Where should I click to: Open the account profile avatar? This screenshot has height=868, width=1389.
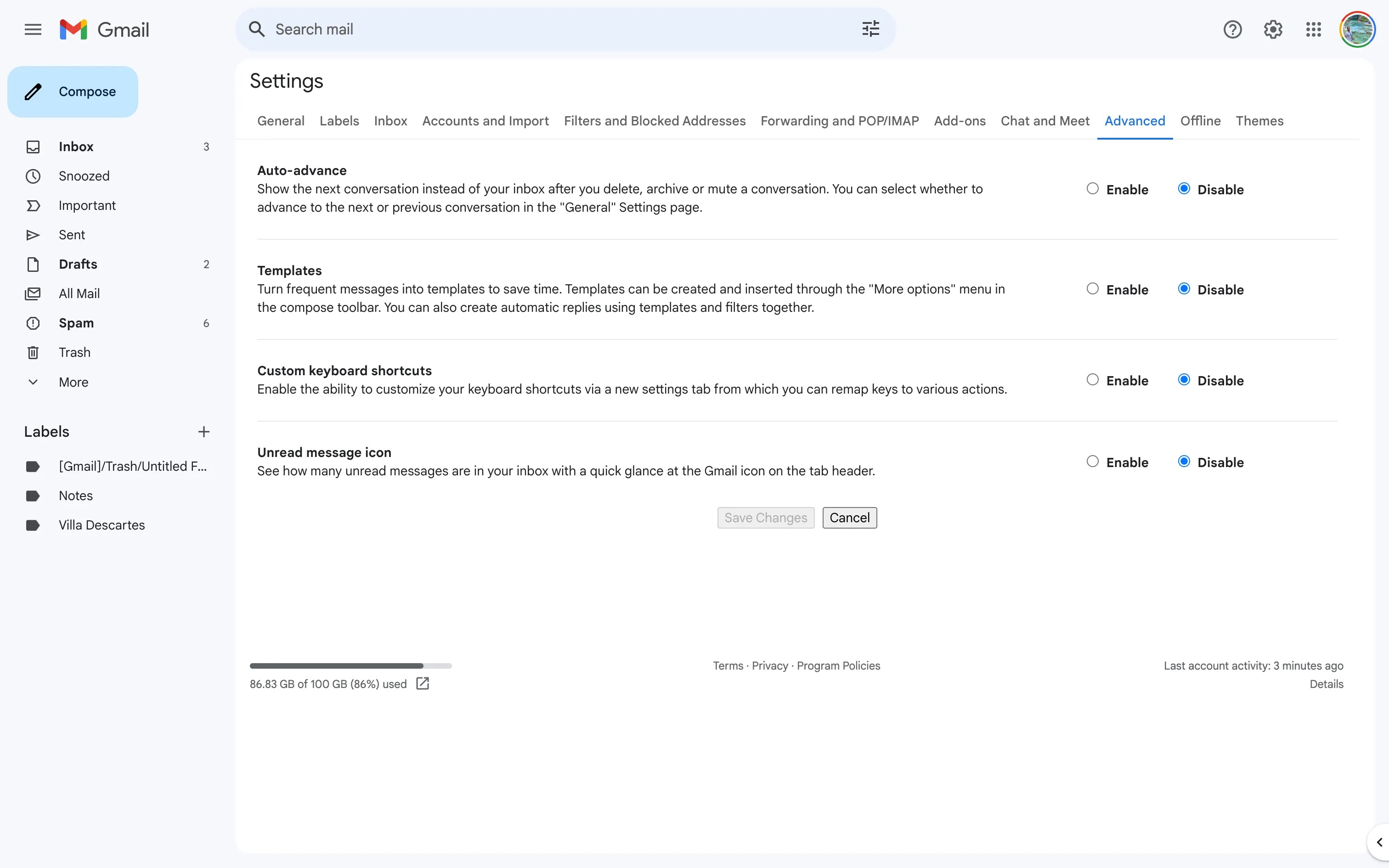tap(1357, 29)
